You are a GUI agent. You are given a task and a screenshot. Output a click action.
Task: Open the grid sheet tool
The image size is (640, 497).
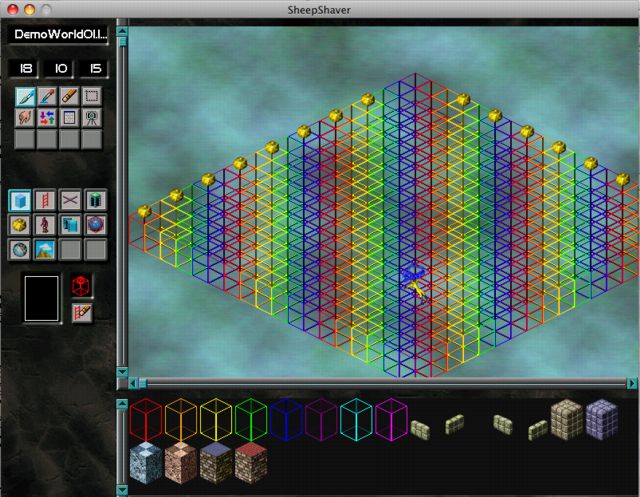pyautogui.click(x=69, y=118)
